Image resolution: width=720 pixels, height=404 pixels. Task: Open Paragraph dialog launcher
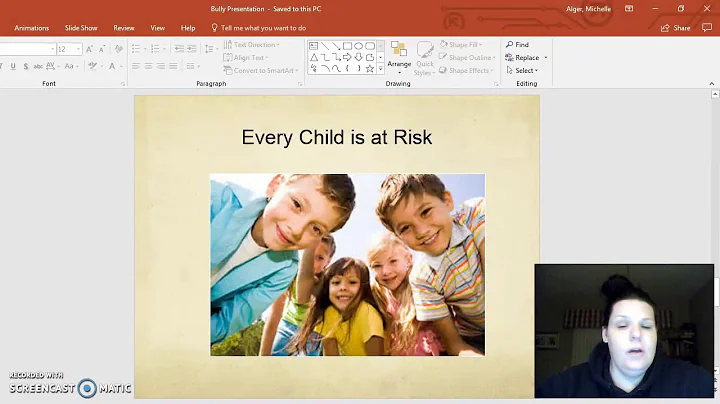(x=300, y=84)
